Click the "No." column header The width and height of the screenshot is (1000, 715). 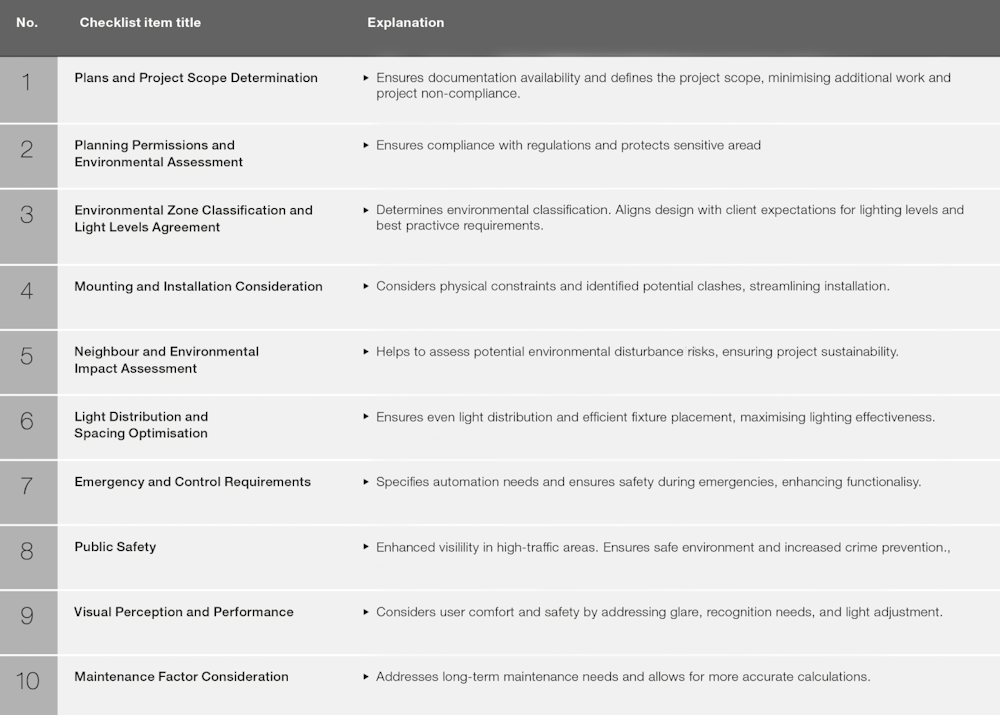[27, 23]
